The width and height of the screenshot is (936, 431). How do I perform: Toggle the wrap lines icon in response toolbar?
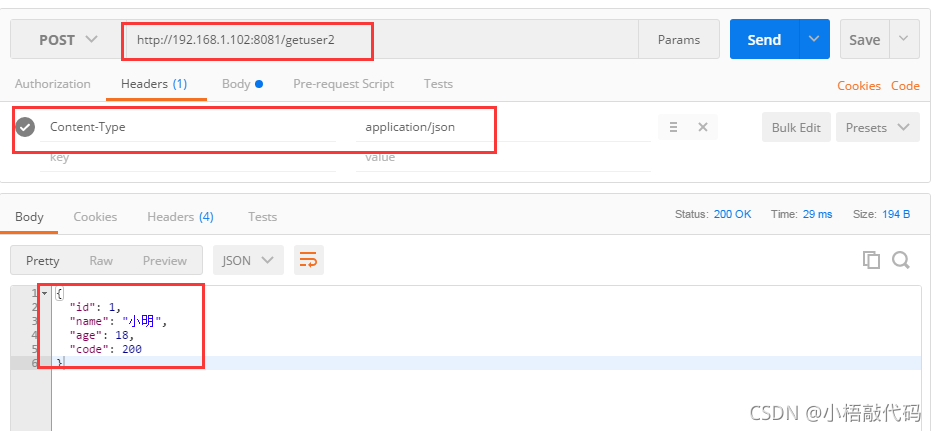[309, 260]
